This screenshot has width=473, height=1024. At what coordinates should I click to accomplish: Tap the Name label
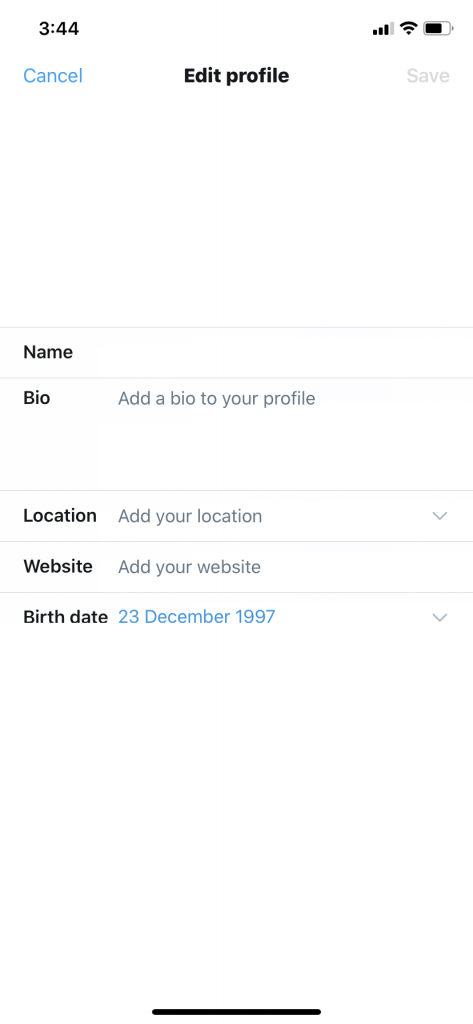pyautogui.click(x=48, y=353)
